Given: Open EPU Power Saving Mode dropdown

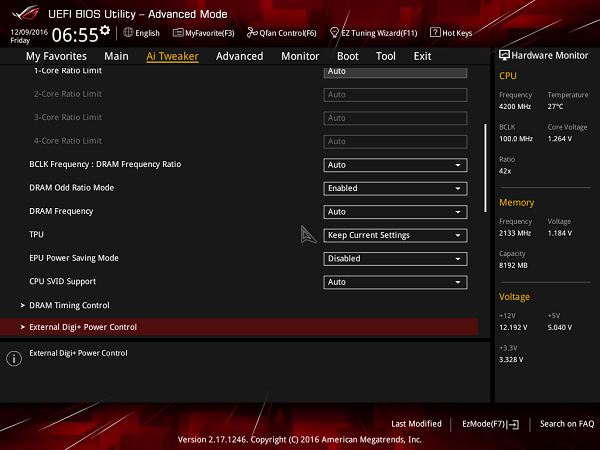Looking at the screenshot, I should click(395, 259).
